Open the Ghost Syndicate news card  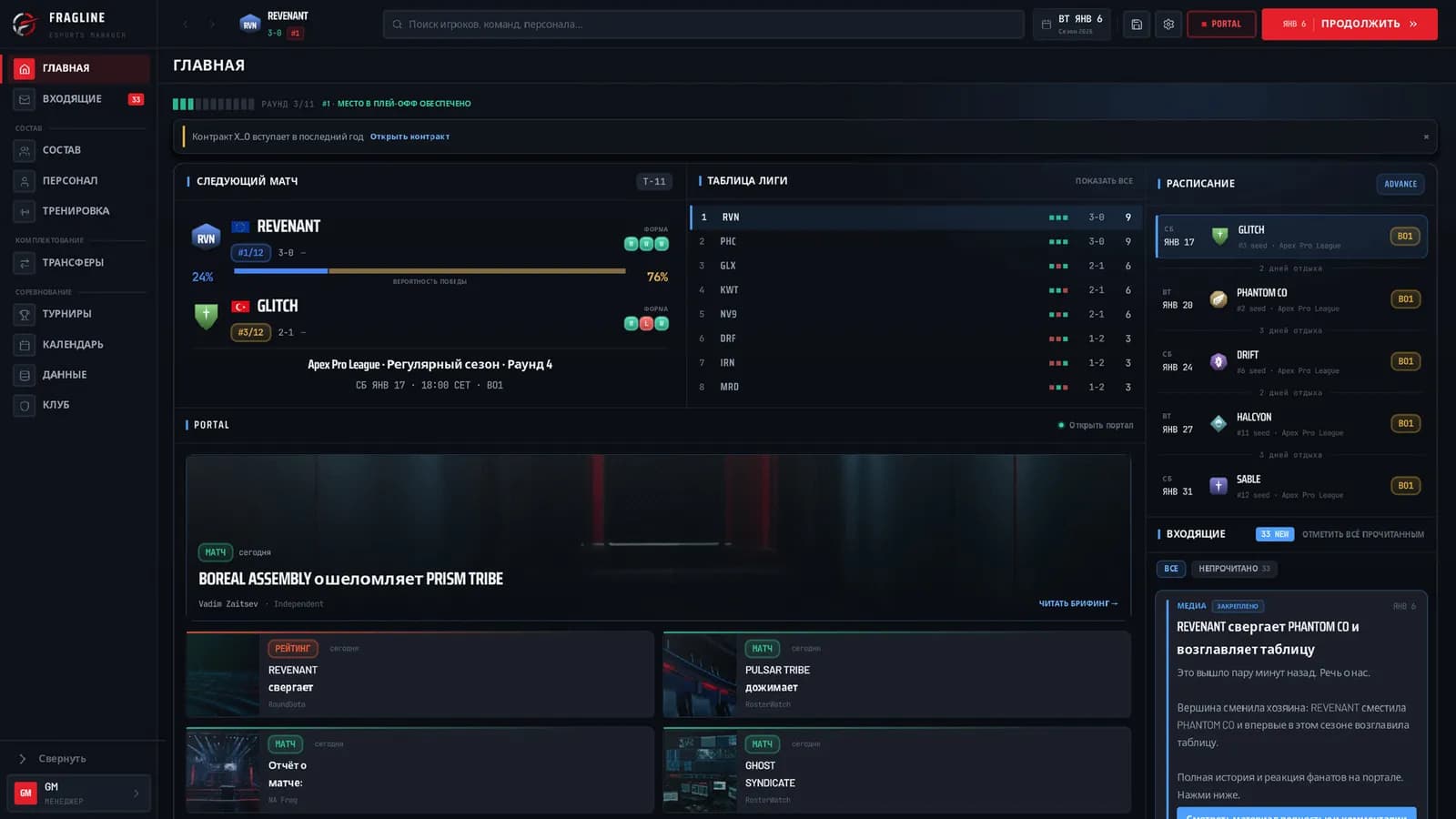pyautogui.click(x=897, y=770)
